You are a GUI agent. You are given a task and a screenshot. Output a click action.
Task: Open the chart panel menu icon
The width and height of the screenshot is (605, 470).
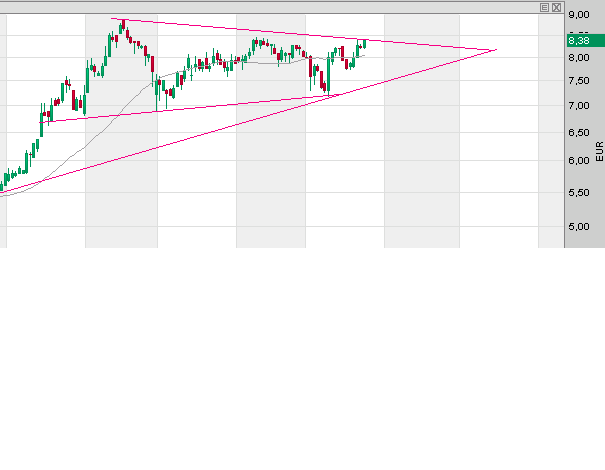(544, 6)
